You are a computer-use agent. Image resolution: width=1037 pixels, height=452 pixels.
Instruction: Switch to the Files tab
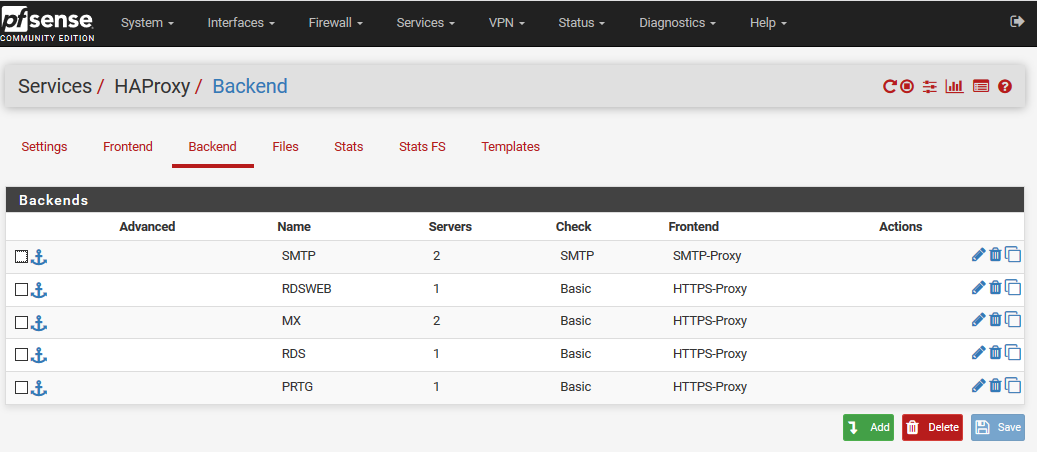pos(286,147)
